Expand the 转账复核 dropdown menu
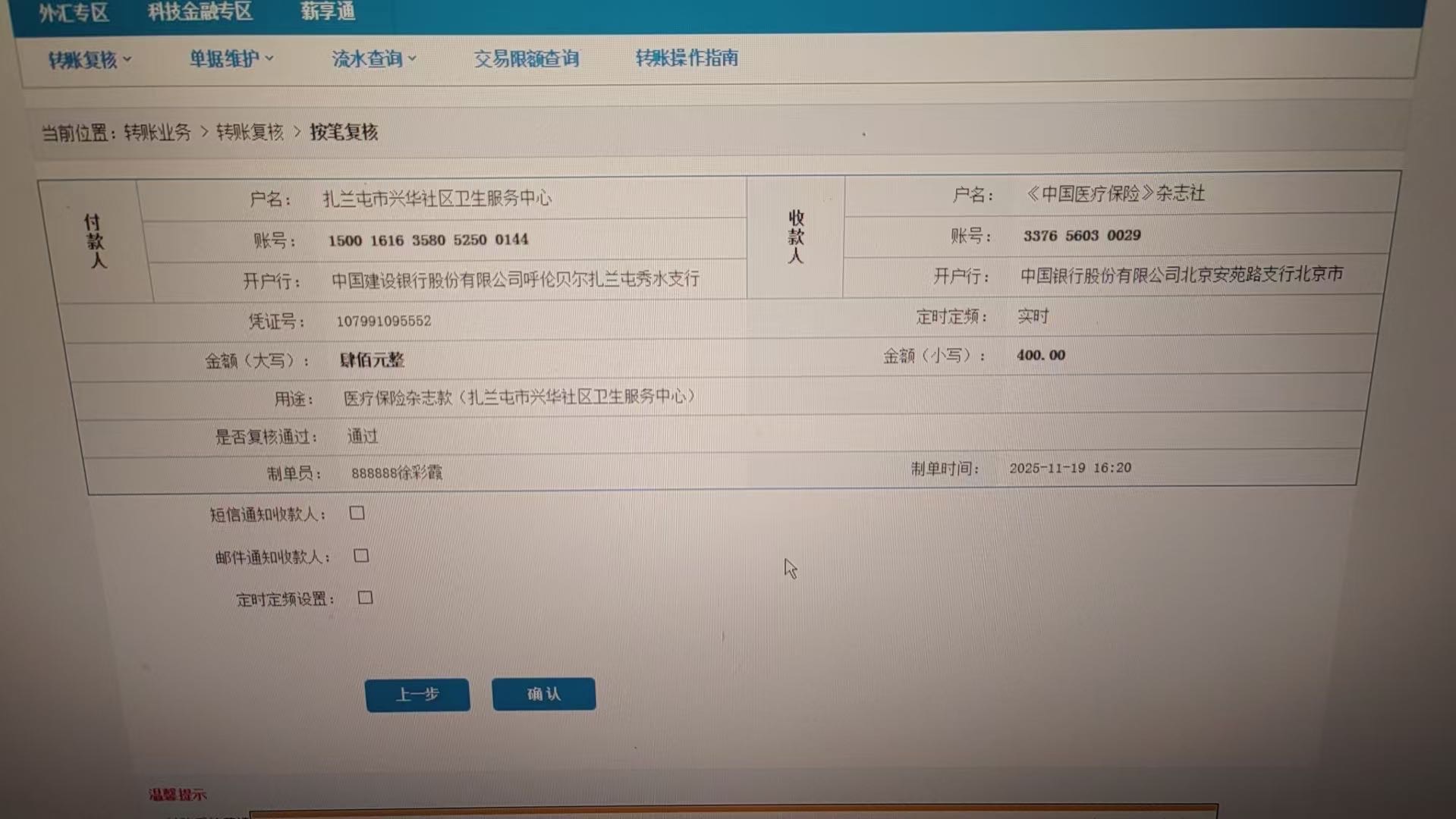The image size is (1456, 819). [x=90, y=59]
